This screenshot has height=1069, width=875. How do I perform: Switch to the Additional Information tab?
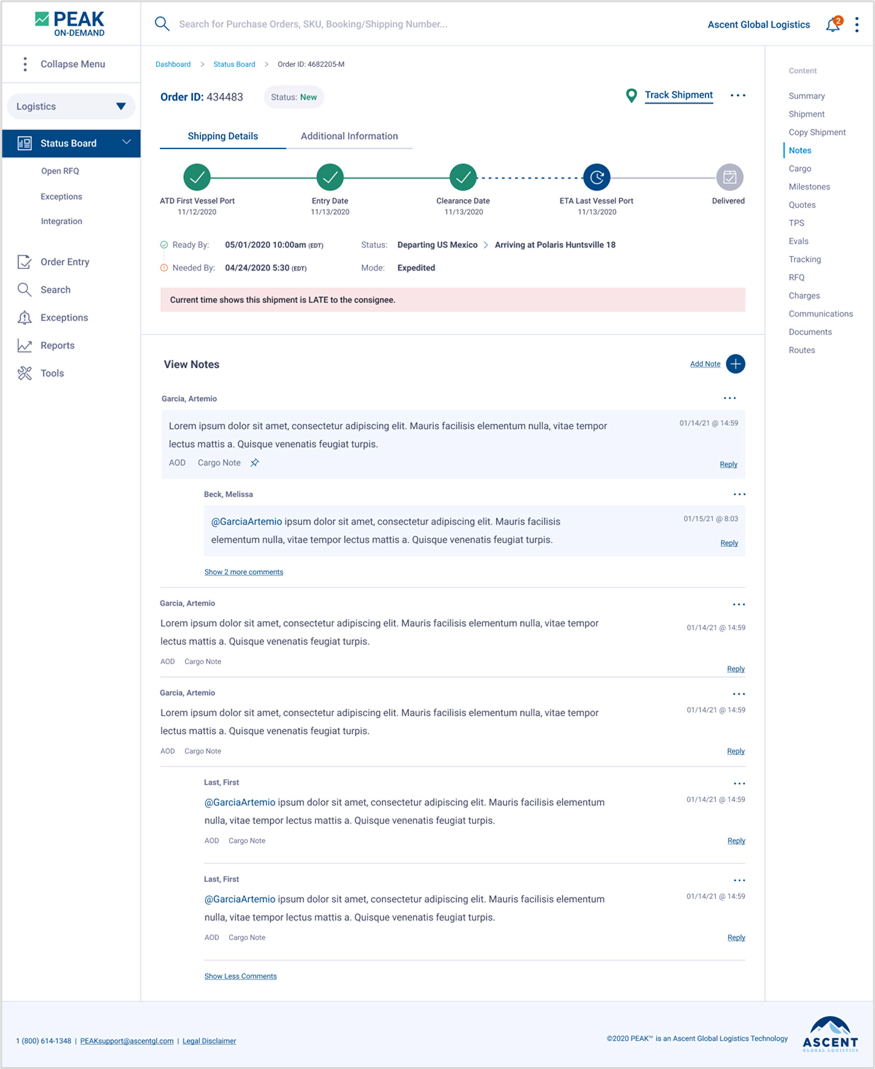point(349,136)
